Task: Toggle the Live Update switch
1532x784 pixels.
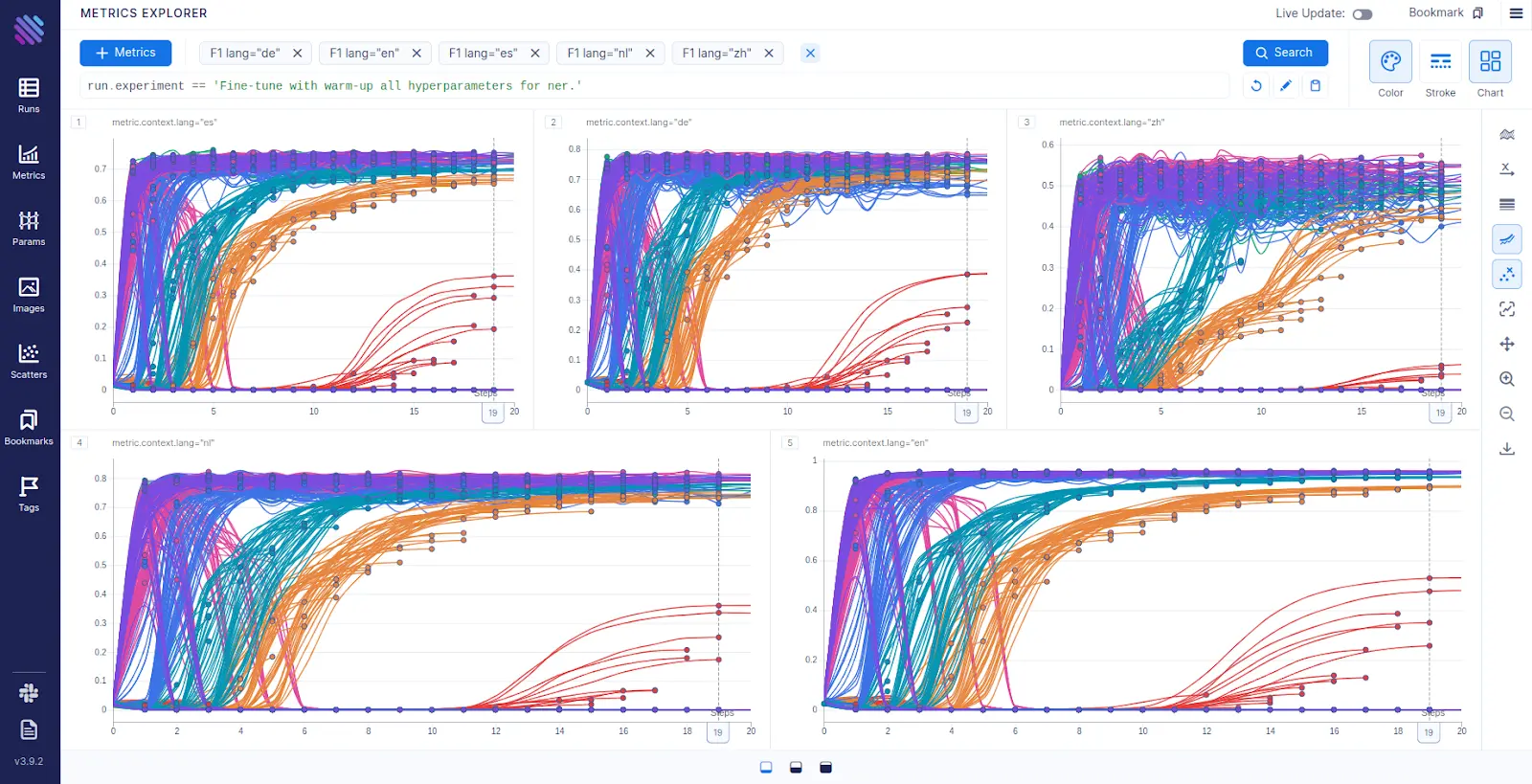Action: click(1363, 14)
